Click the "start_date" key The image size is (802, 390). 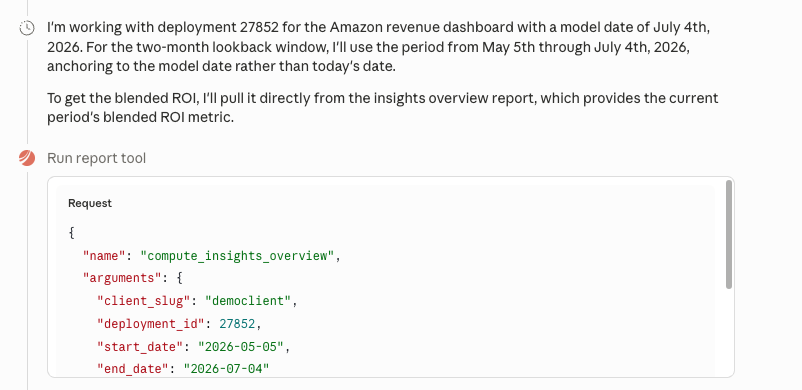140,346
